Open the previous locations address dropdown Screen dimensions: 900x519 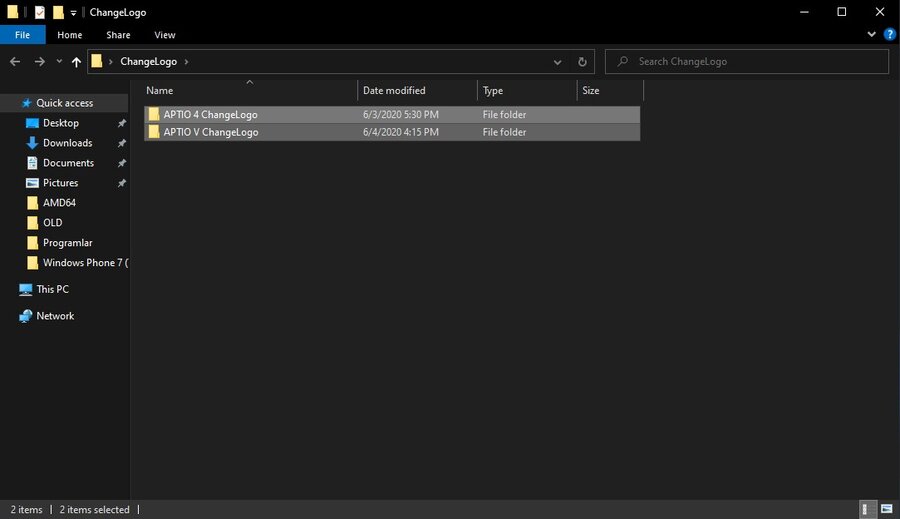click(x=557, y=62)
